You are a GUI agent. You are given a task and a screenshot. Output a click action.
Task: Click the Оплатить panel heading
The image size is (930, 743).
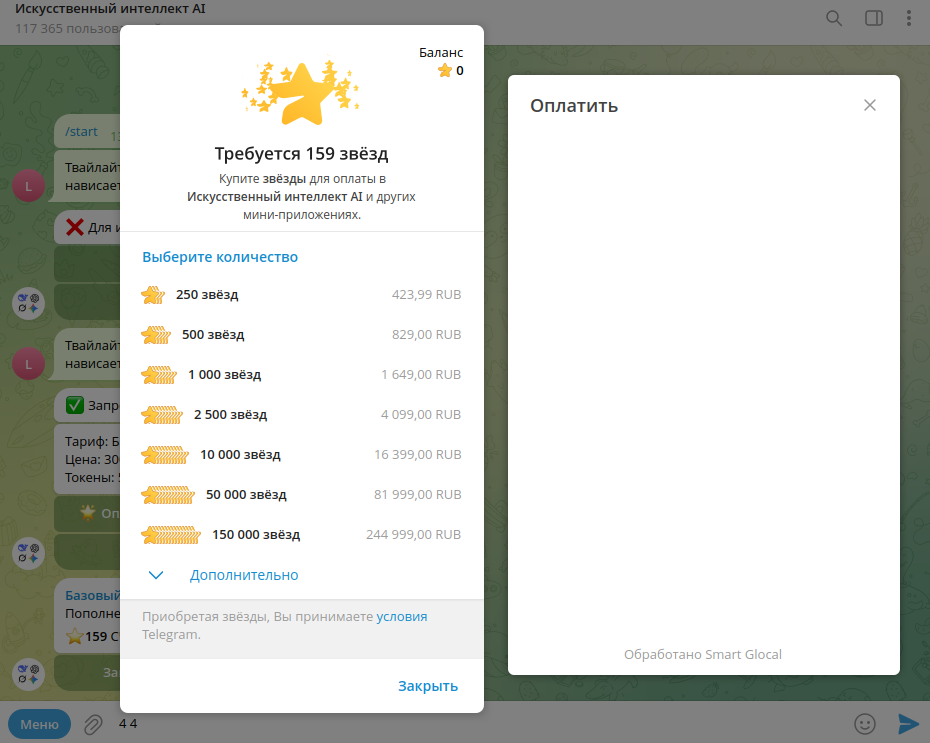click(574, 106)
